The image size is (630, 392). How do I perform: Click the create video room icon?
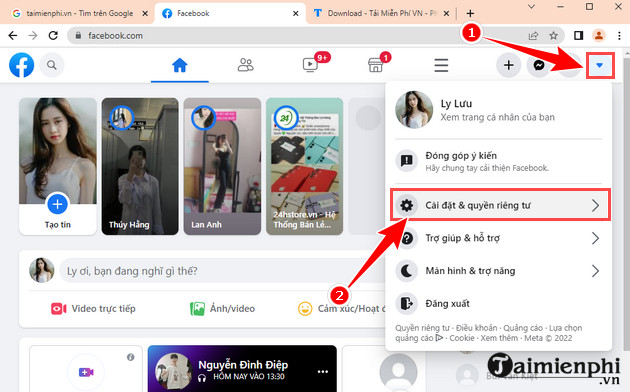pos(86,372)
